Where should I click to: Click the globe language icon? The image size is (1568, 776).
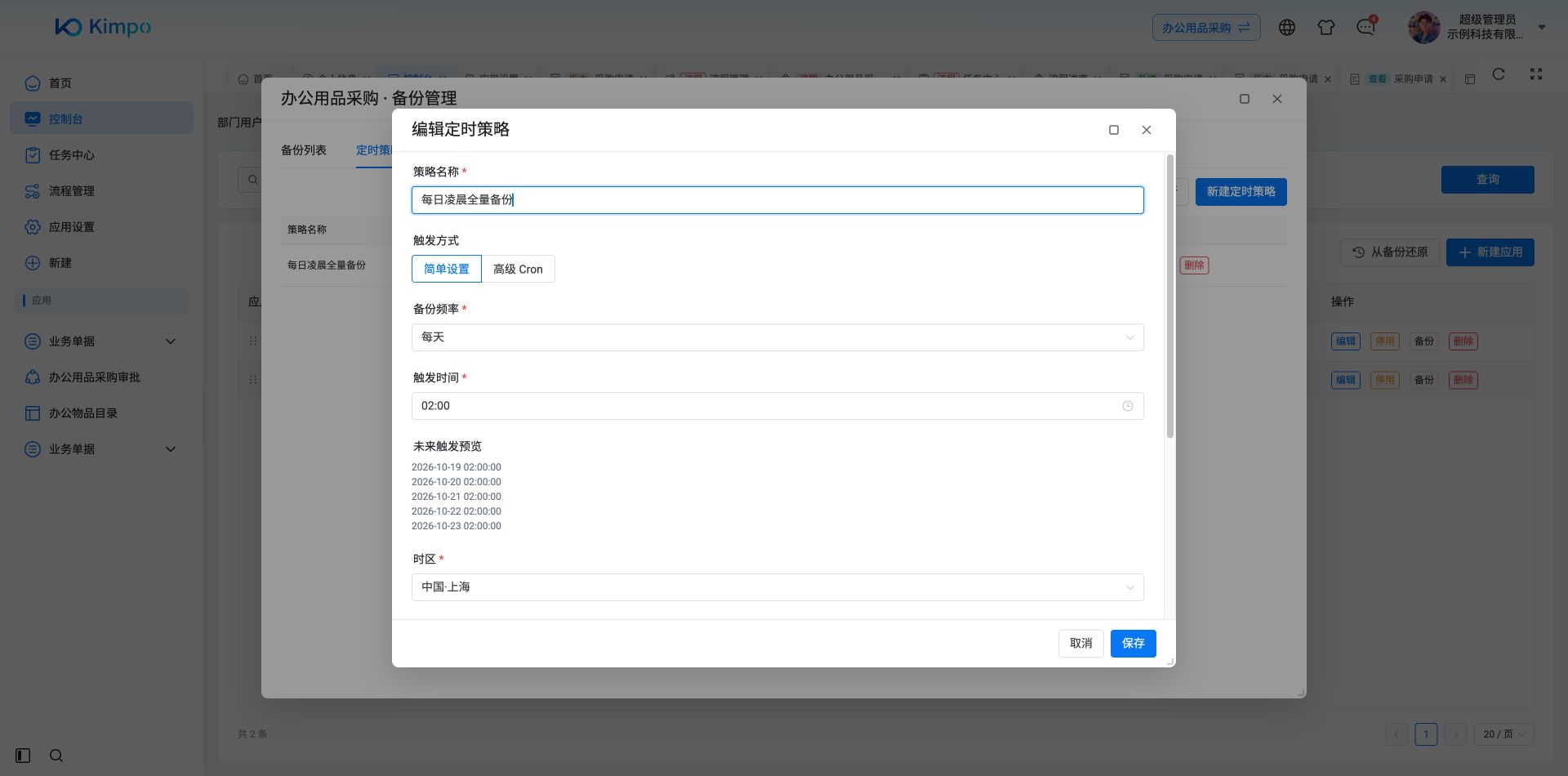pyautogui.click(x=1287, y=28)
